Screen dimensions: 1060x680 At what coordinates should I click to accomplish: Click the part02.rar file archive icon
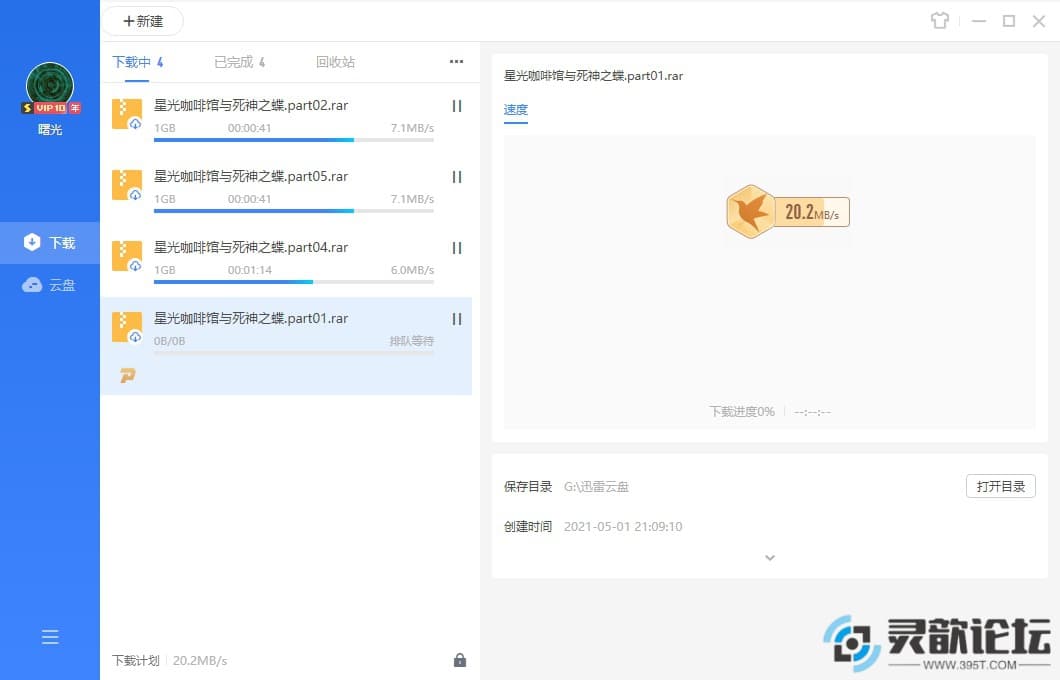pyautogui.click(x=126, y=114)
